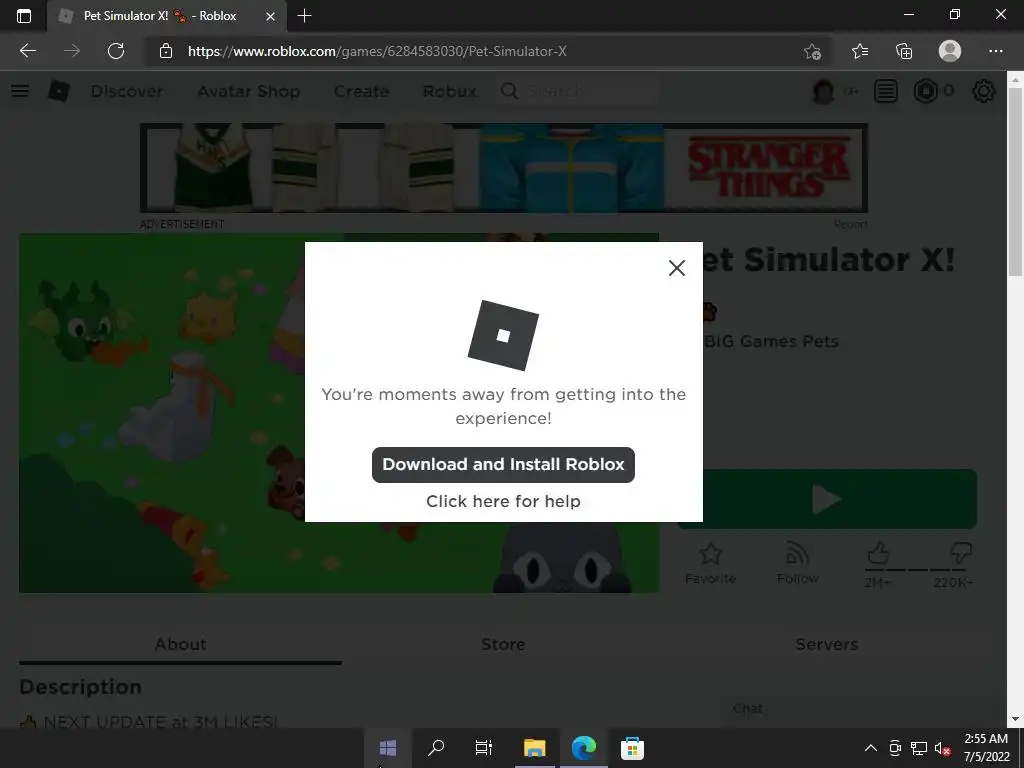Open the Collections icon in Edge toolbar

904,51
